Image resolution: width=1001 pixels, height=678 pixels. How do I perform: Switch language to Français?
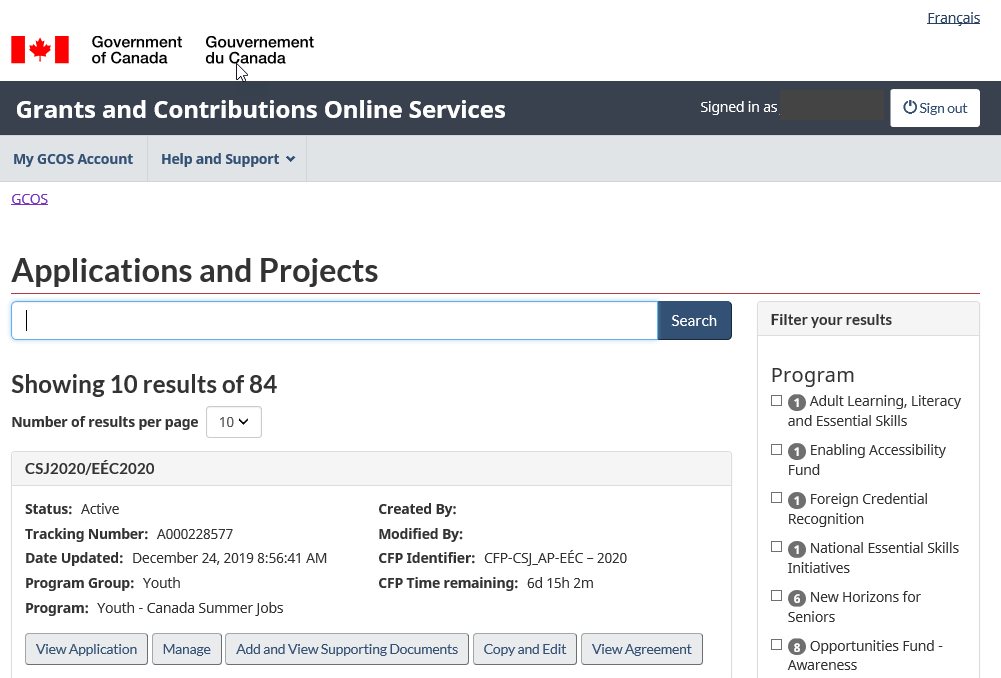pyautogui.click(x=953, y=18)
